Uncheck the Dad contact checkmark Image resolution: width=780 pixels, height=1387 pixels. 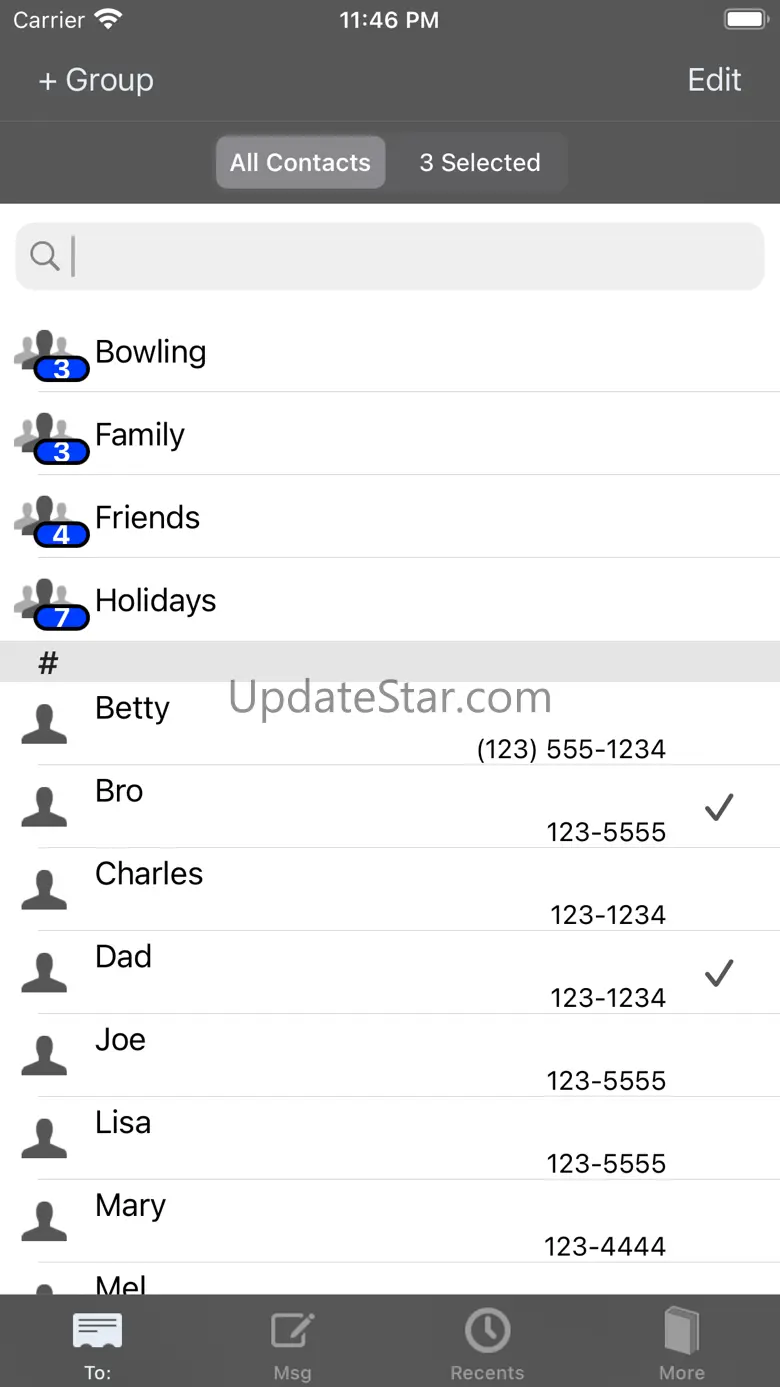tap(719, 973)
